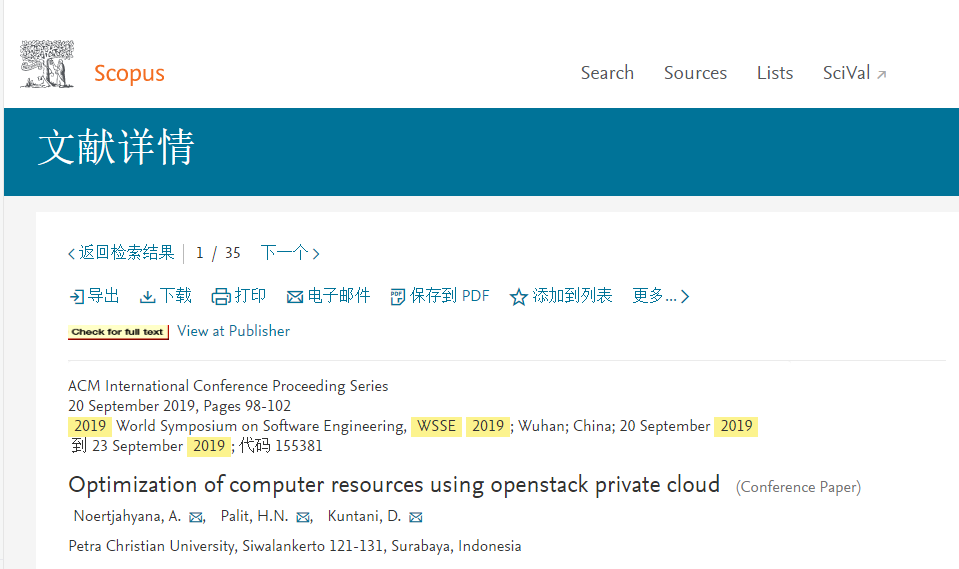Open the Scopus home link

129,73
